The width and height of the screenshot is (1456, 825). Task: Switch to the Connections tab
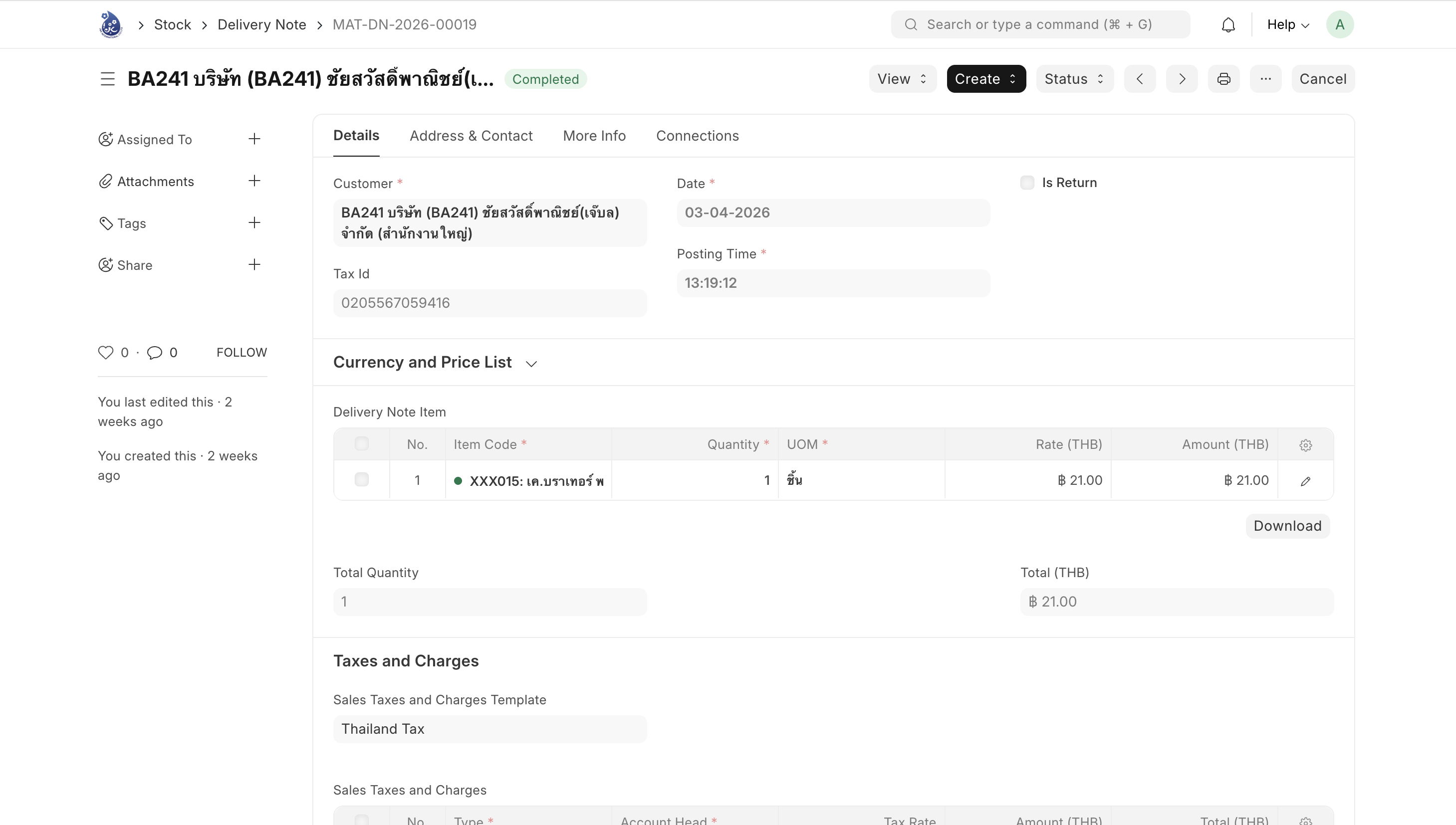coord(697,136)
